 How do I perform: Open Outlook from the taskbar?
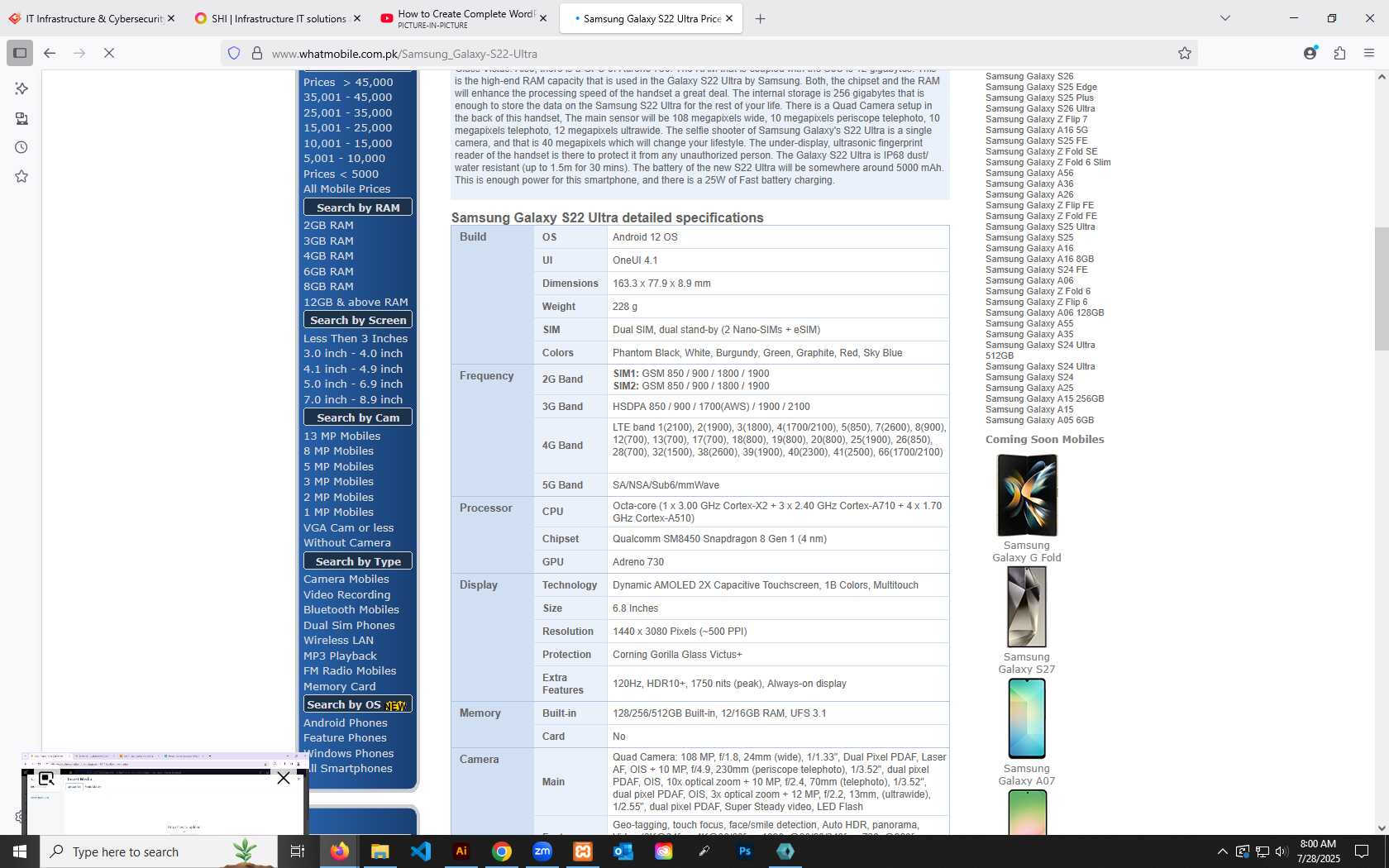tap(623, 851)
